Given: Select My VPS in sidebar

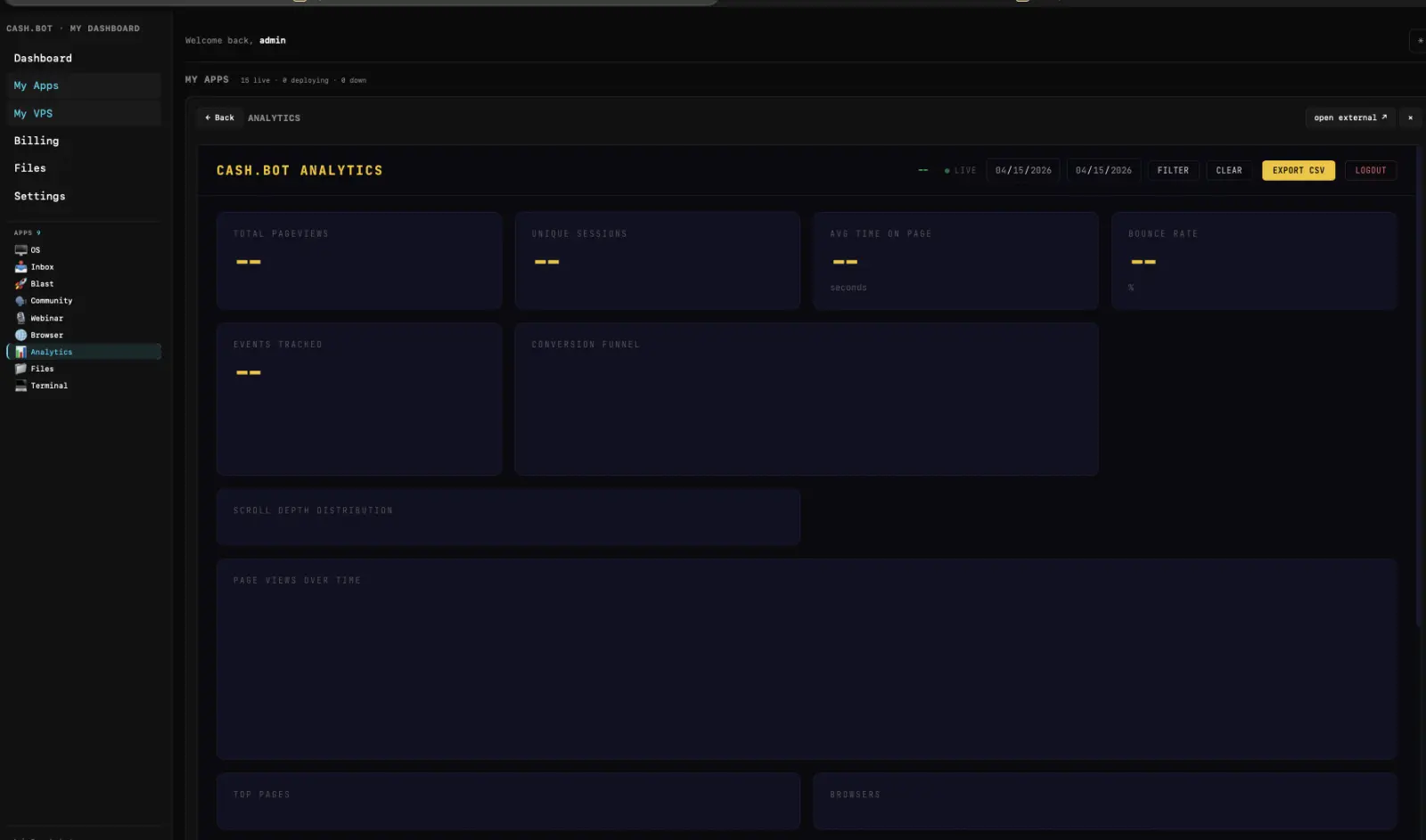Looking at the screenshot, I should [x=33, y=113].
